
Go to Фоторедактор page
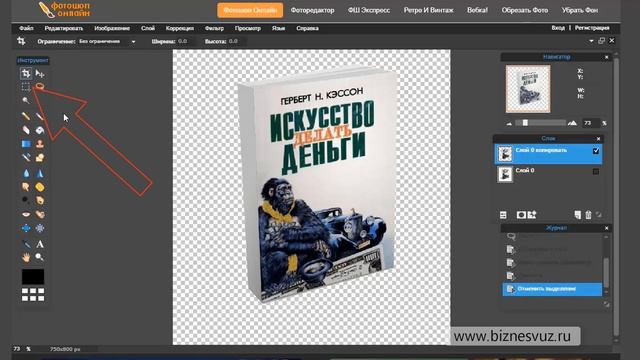point(312,10)
